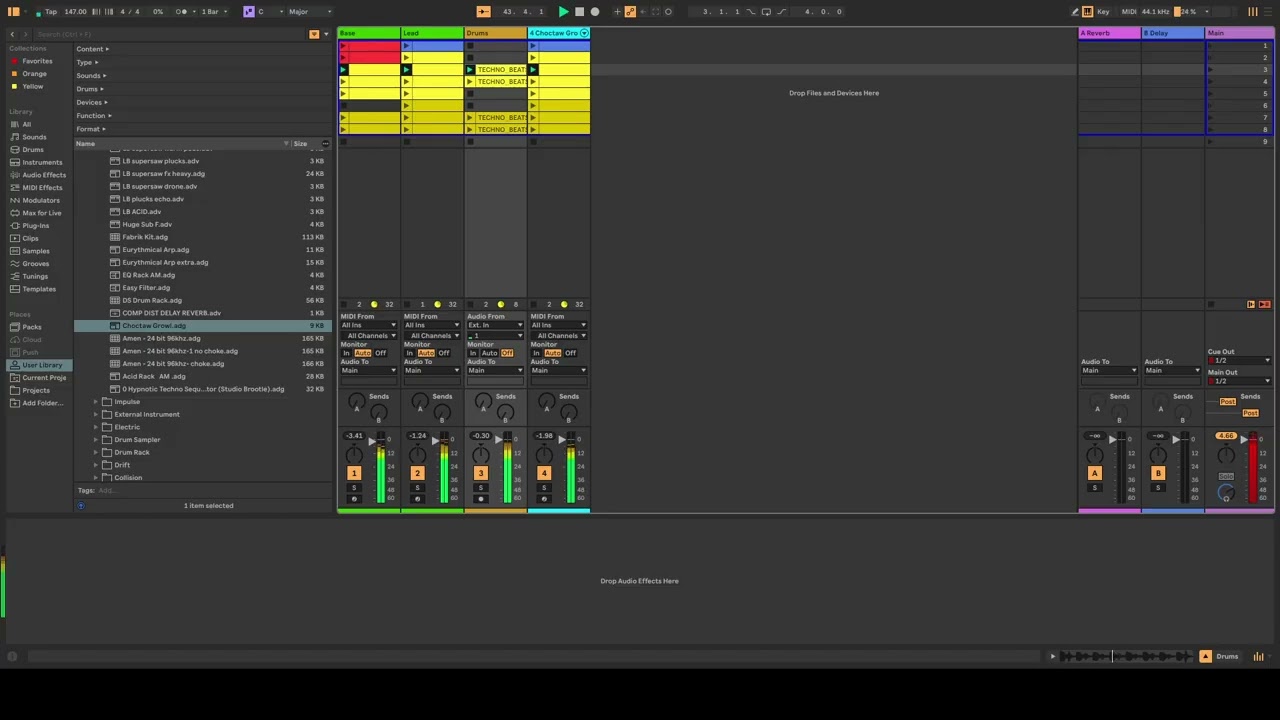The image size is (1280, 720).
Task: Toggle the computer MIDI keyboard icon
Action: click(x=1087, y=12)
